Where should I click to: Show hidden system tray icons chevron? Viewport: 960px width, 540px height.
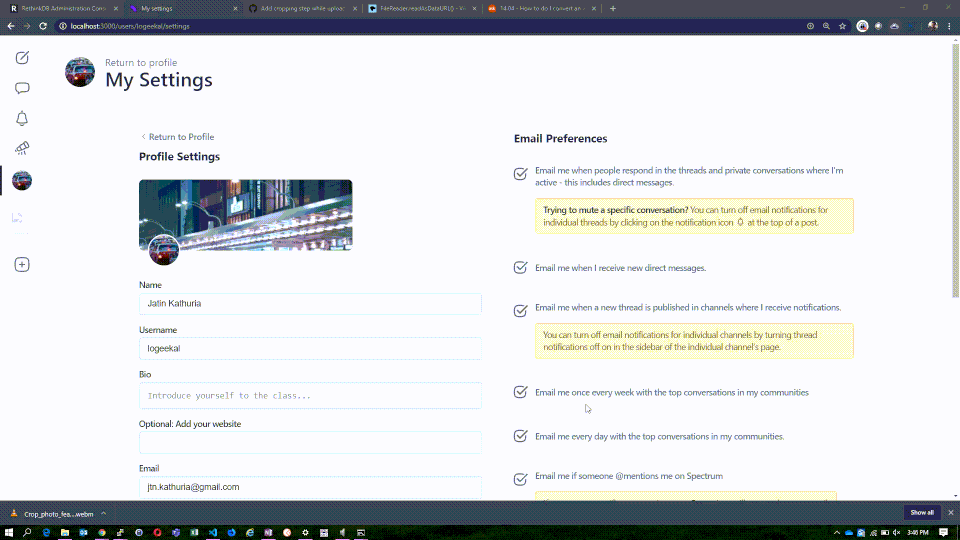tap(836, 533)
